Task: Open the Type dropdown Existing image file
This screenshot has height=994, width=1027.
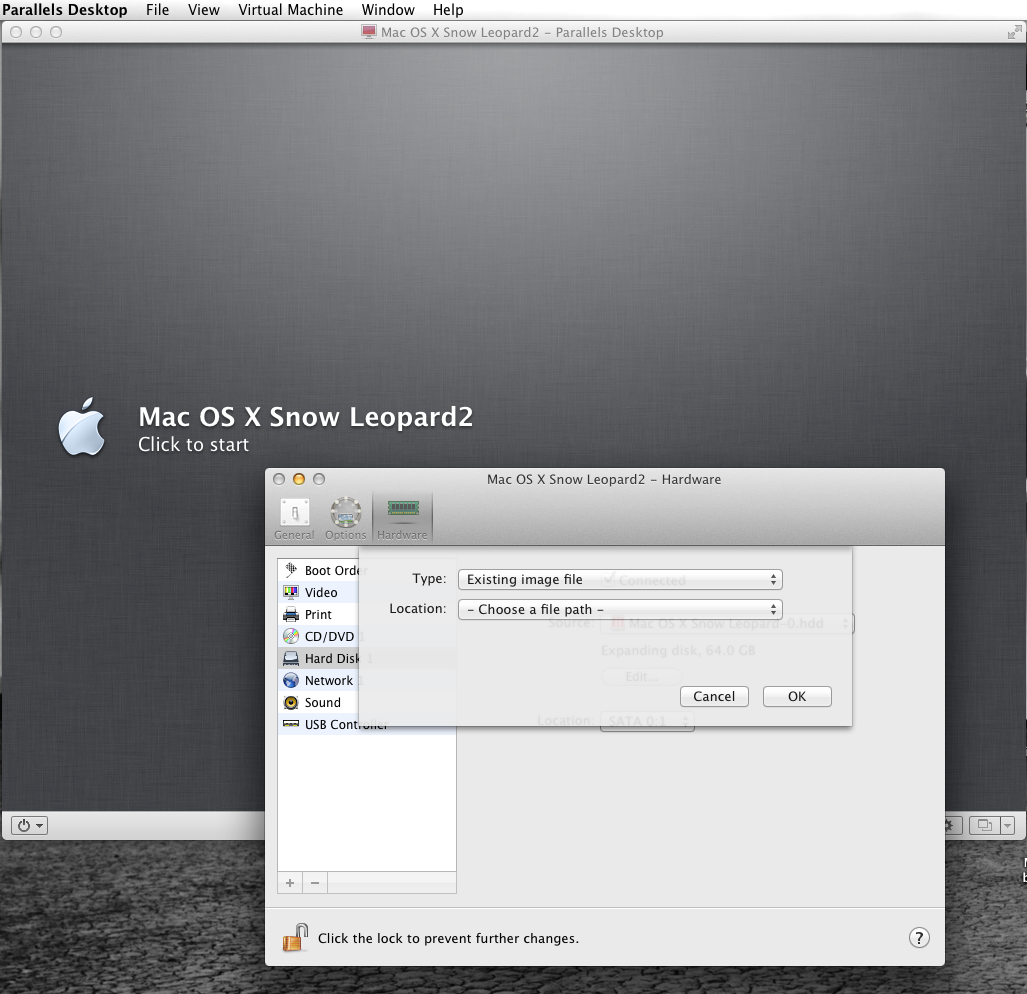Action: (x=620, y=580)
